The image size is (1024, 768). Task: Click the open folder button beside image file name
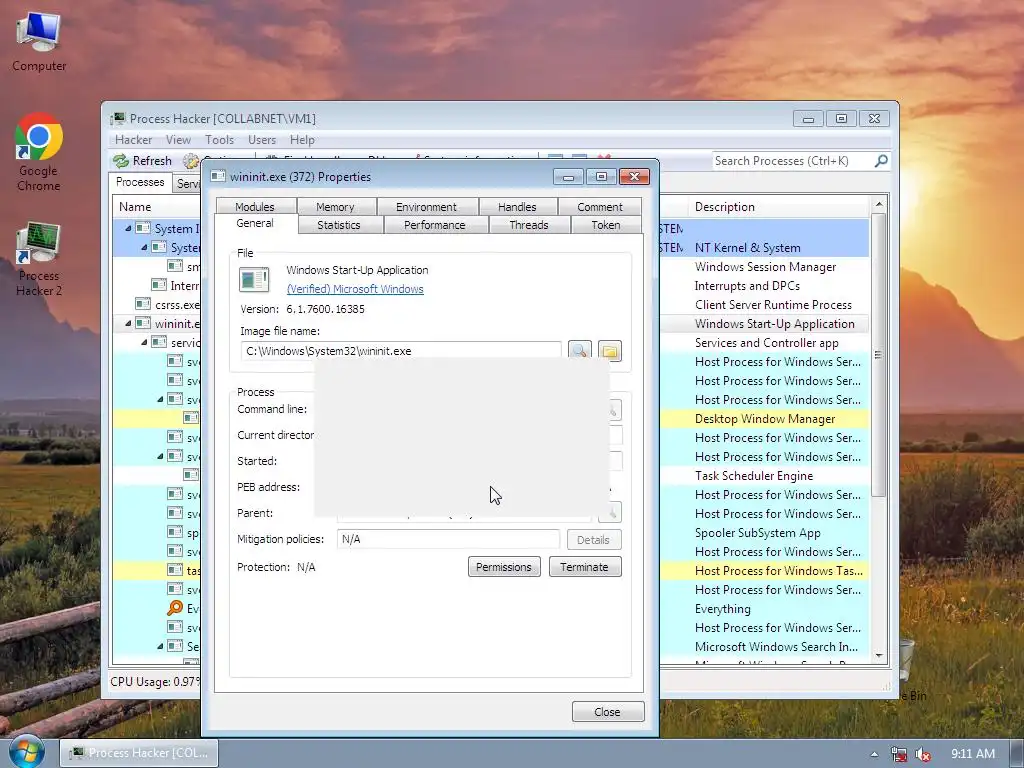tap(609, 351)
